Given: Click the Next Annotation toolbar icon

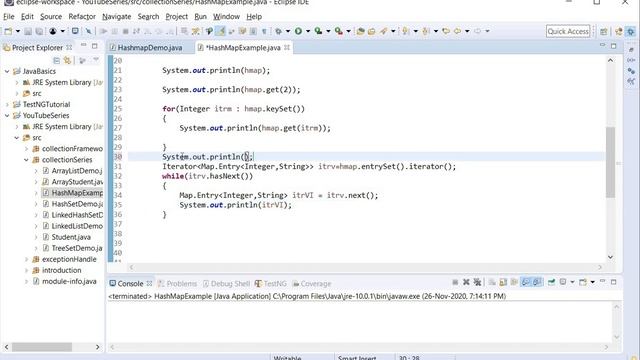Looking at the screenshot, I should 406,31.
